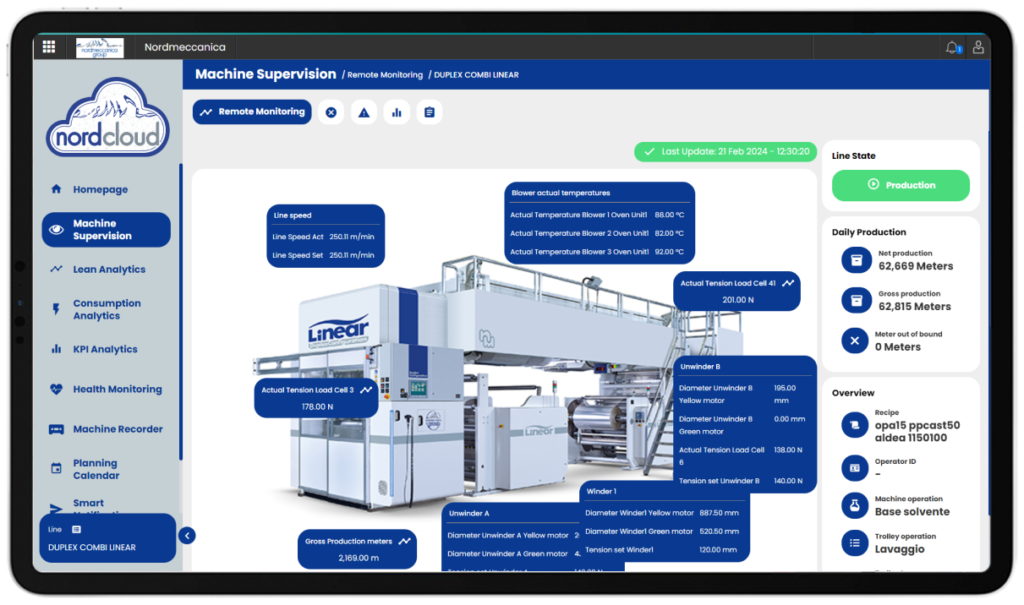1024x605 pixels.
Task: Click the Winder 1 data card
Action: [664, 521]
